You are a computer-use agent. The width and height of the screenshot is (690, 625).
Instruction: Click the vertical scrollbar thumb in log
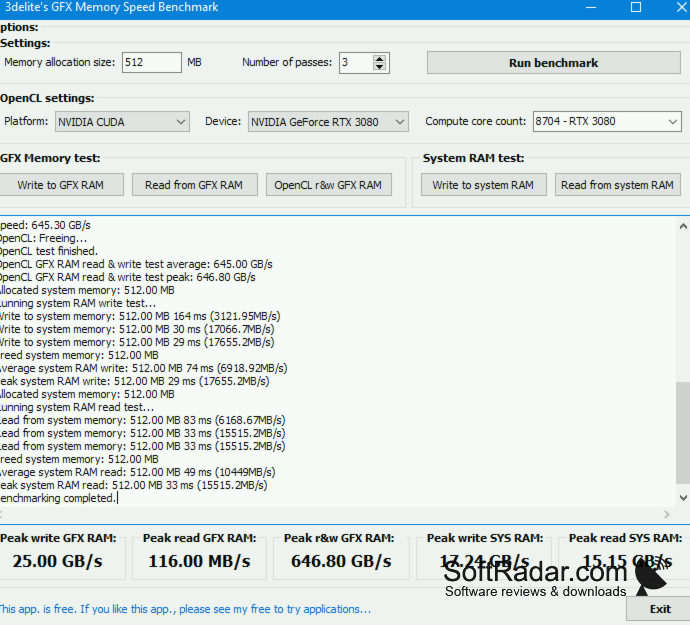[x=683, y=433]
